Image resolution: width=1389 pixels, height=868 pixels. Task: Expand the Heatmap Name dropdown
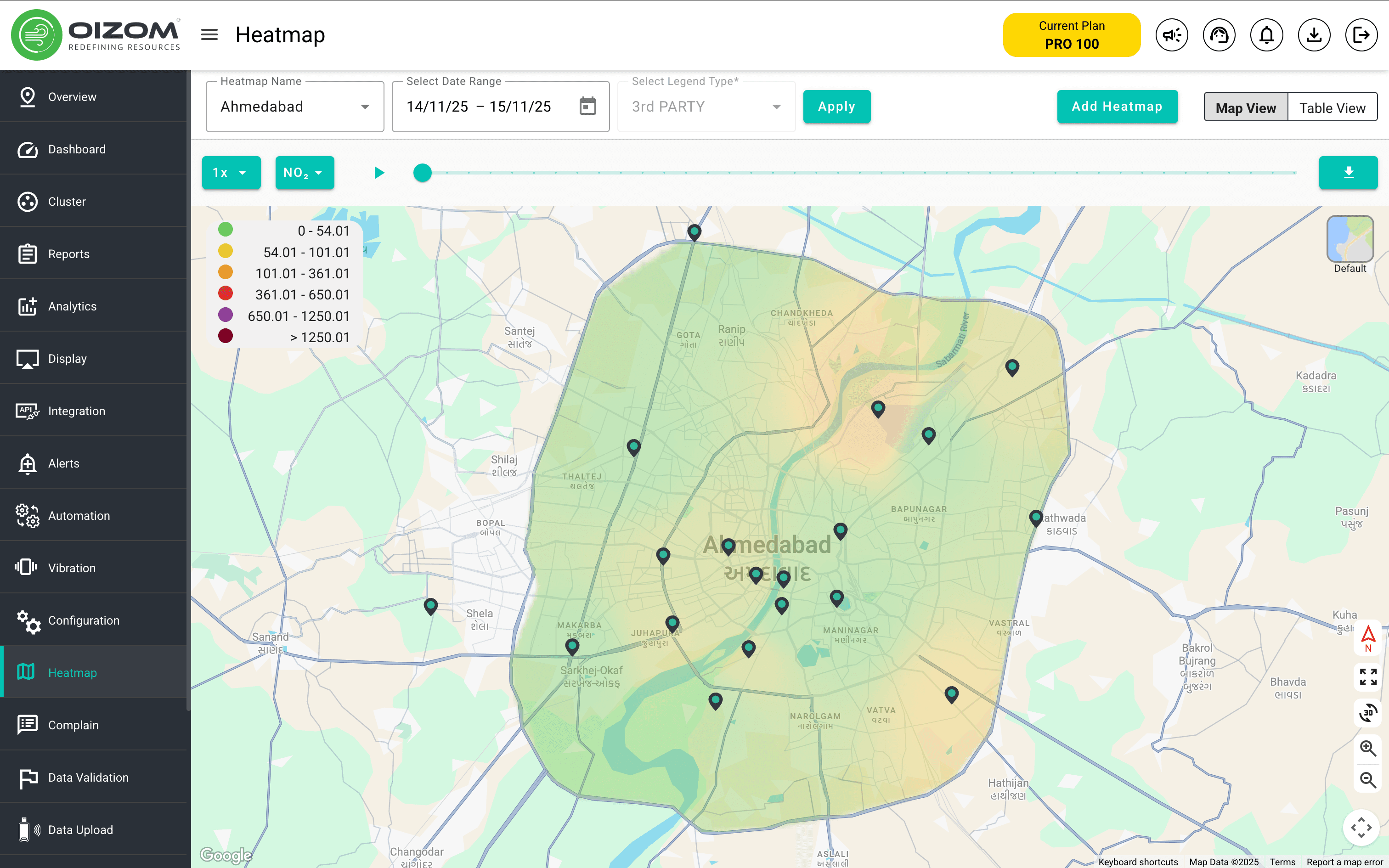point(295,106)
